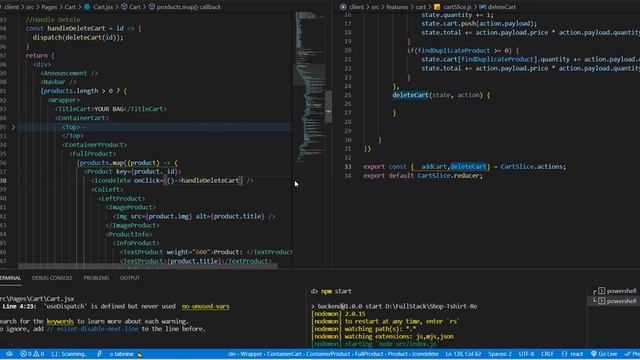Click the left editor vertical scrollbar thumb
This screenshot has width=640, height=360.
click(x=329, y=107)
